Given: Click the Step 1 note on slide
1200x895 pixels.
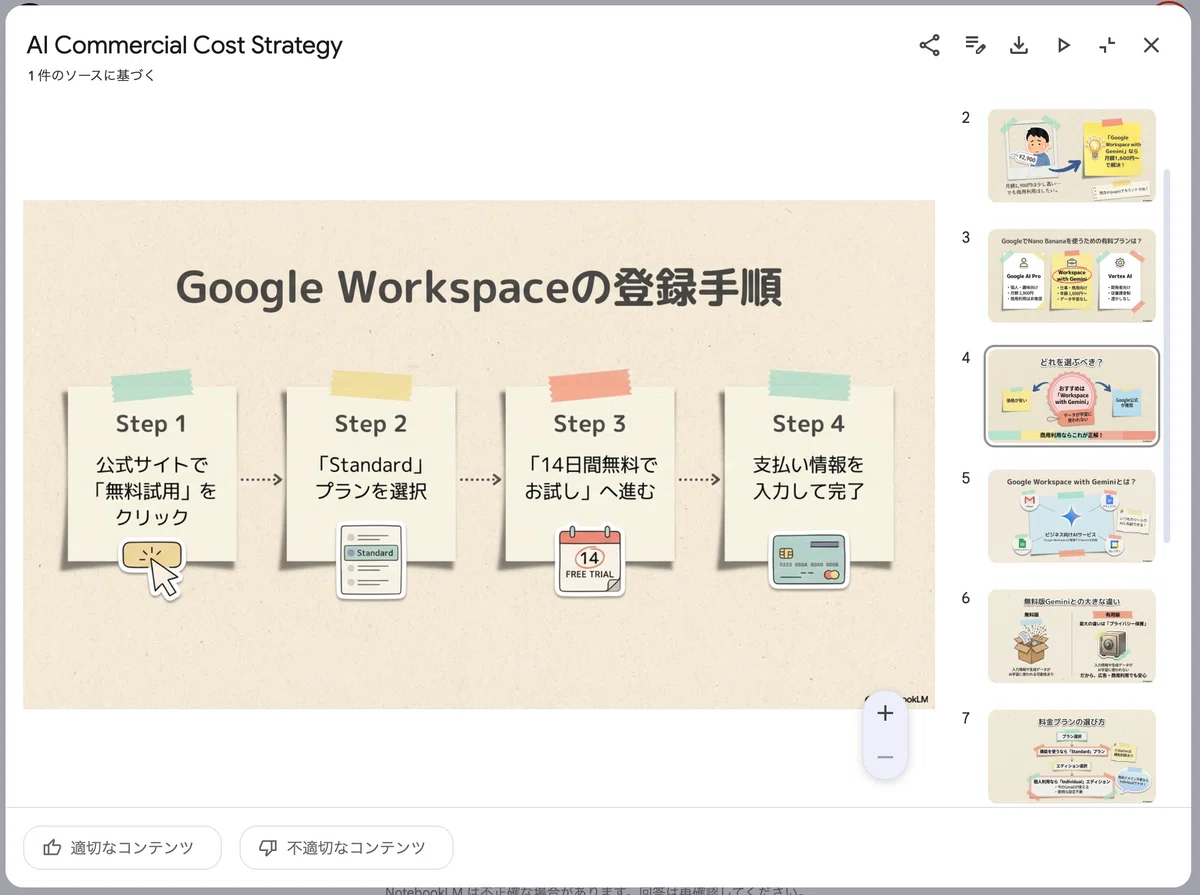Looking at the screenshot, I should click(151, 475).
